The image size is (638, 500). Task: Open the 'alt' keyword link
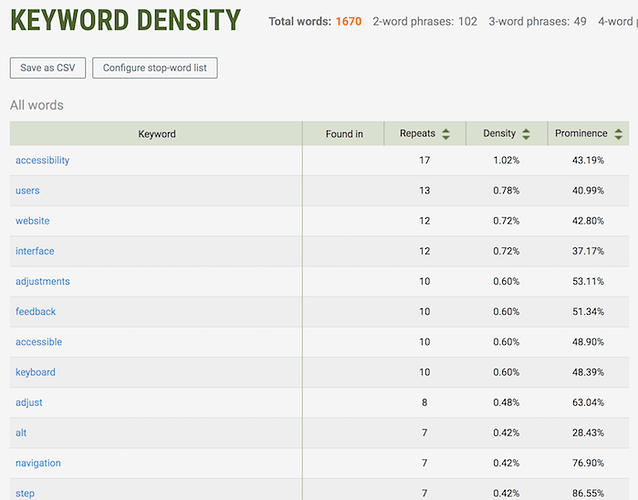click(21, 433)
